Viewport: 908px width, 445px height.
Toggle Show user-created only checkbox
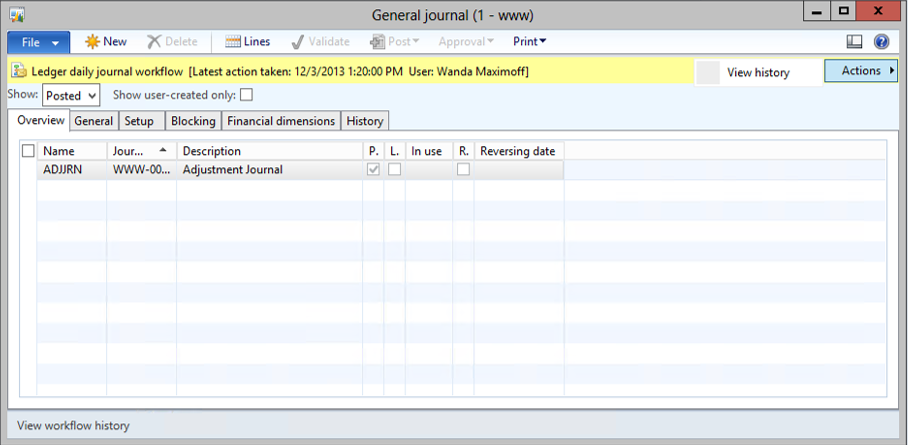[x=246, y=95]
